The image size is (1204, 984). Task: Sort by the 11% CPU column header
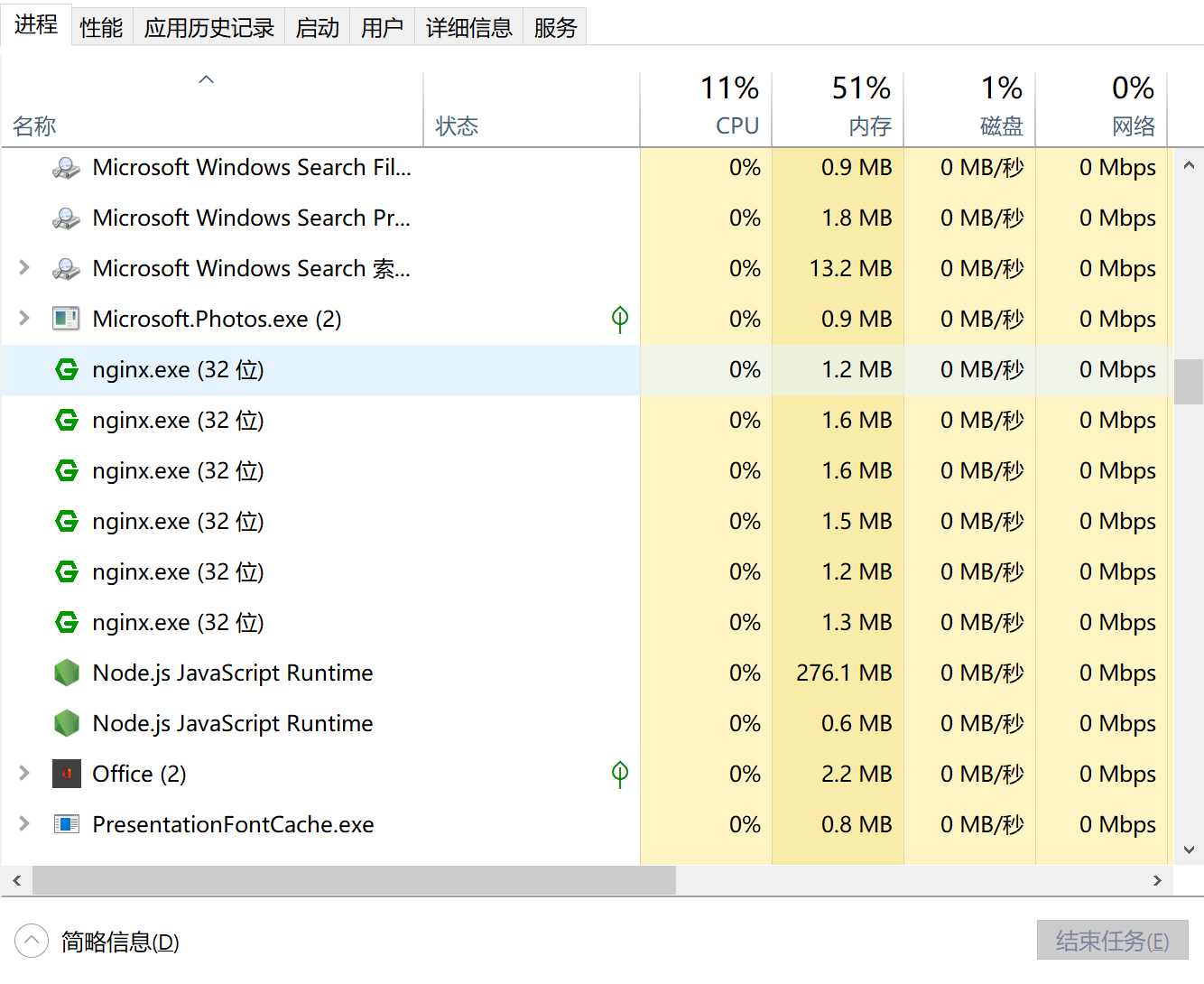706,109
